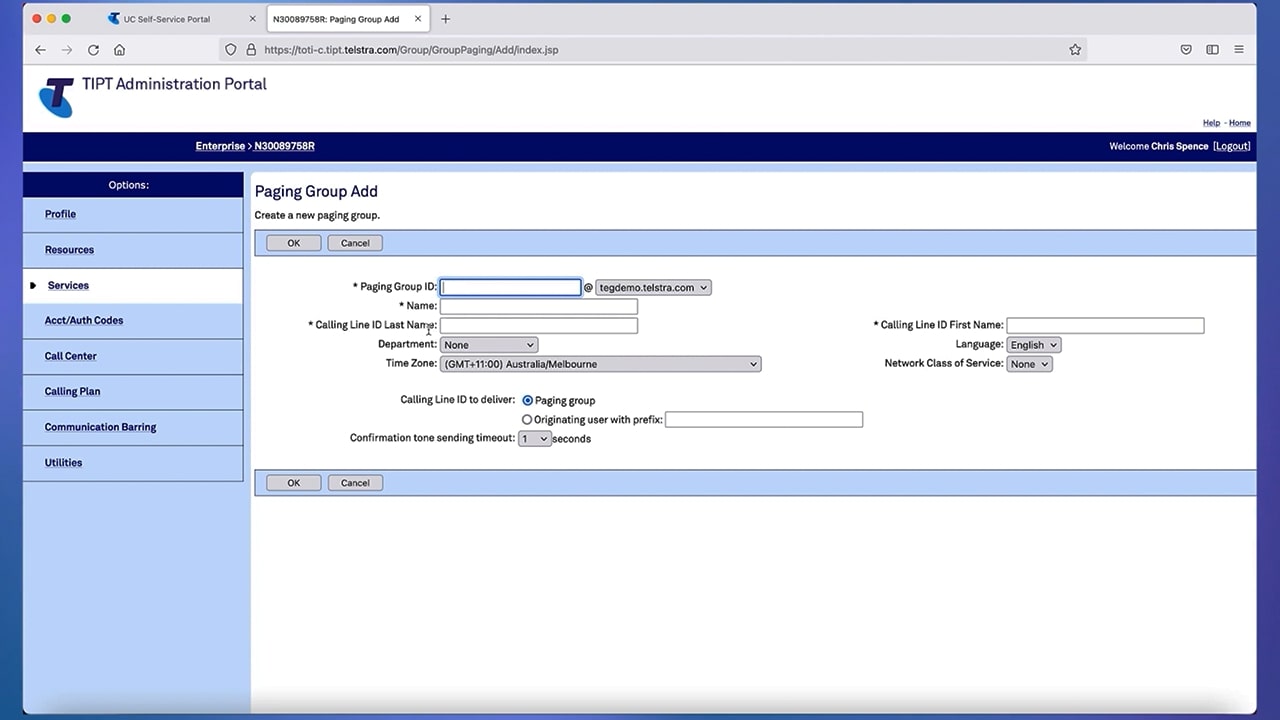Click the Pocket save icon
Viewport: 1280px width, 720px height.
click(1186, 50)
